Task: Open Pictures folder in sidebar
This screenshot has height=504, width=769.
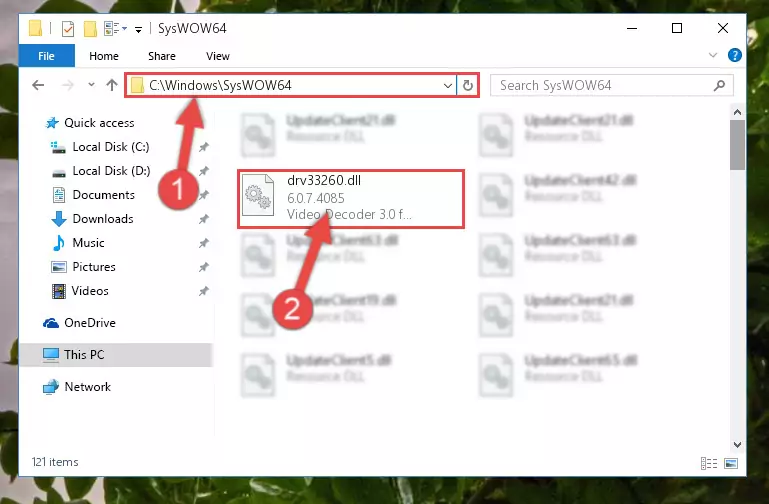Action: pyautogui.click(x=94, y=267)
